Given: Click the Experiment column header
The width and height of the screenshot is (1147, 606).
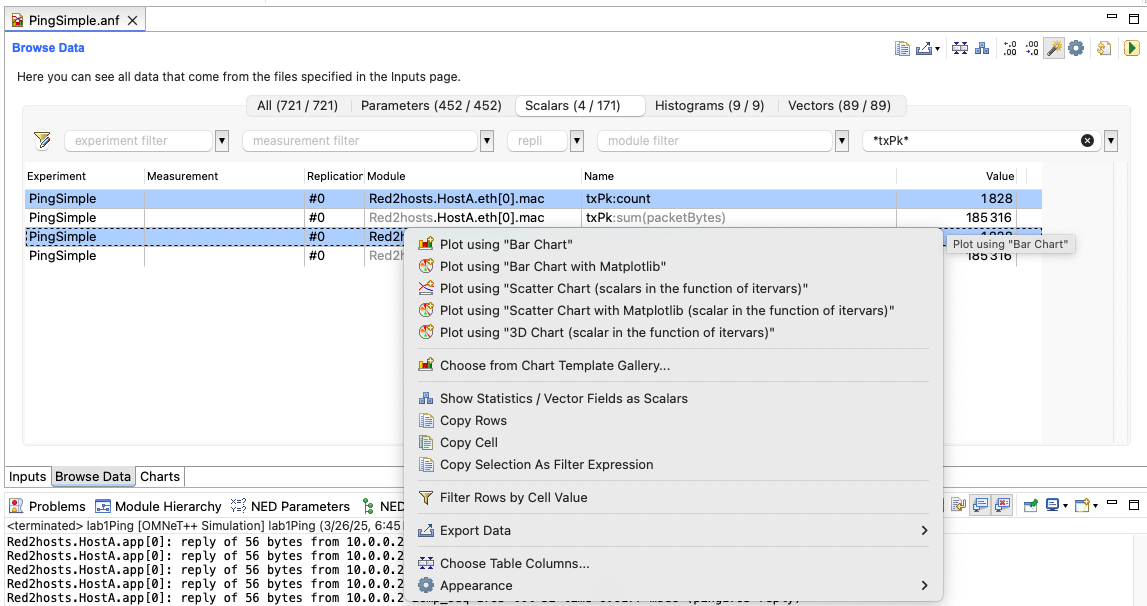Looking at the screenshot, I should coord(84,176).
